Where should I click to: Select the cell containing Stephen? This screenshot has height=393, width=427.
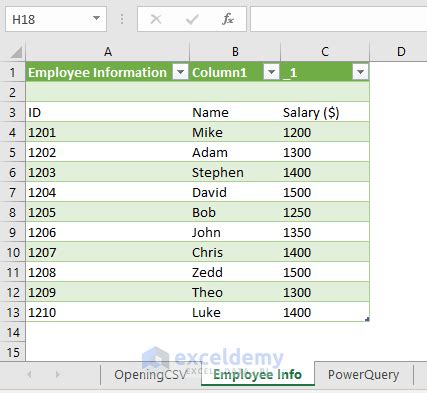tap(235, 172)
